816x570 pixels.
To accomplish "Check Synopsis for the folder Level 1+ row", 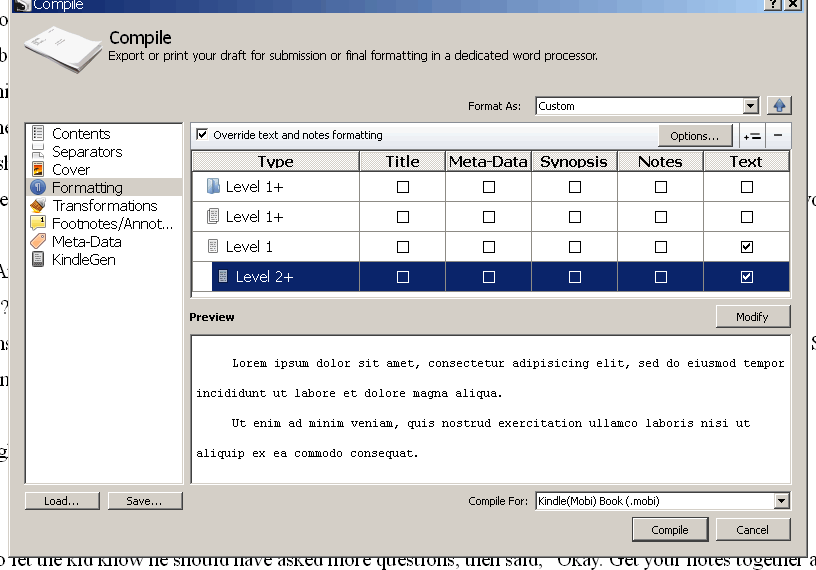I will pyautogui.click(x=575, y=187).
